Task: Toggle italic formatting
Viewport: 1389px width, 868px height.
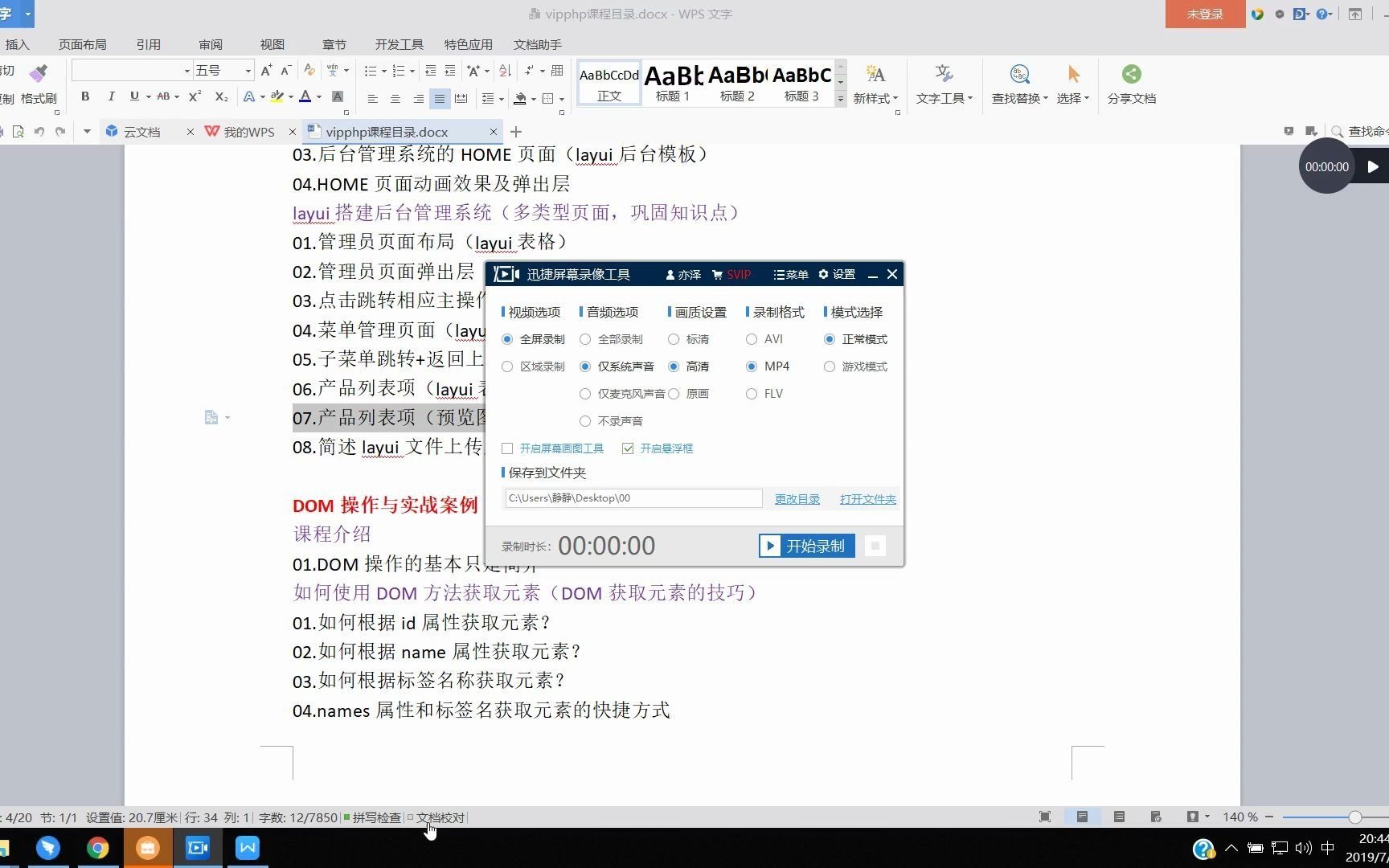Action: 111,96
